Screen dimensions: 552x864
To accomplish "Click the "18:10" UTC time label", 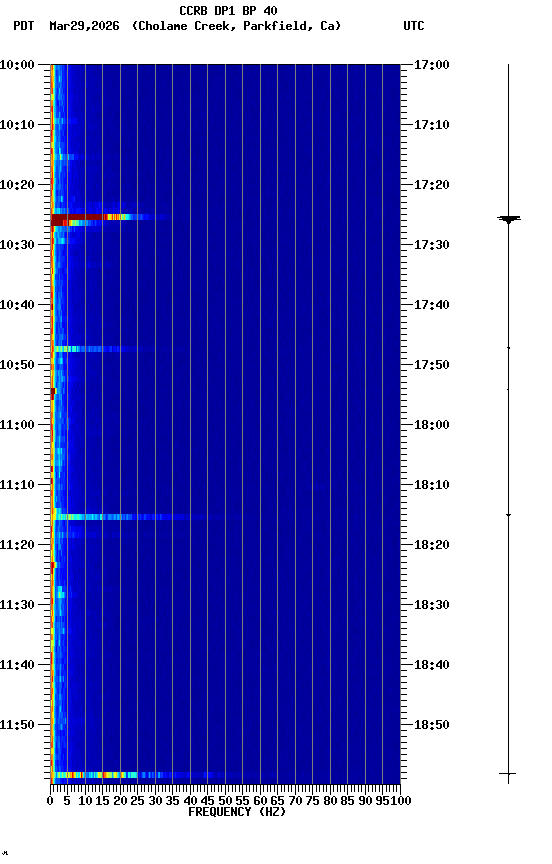I will (x=432, y=485).
